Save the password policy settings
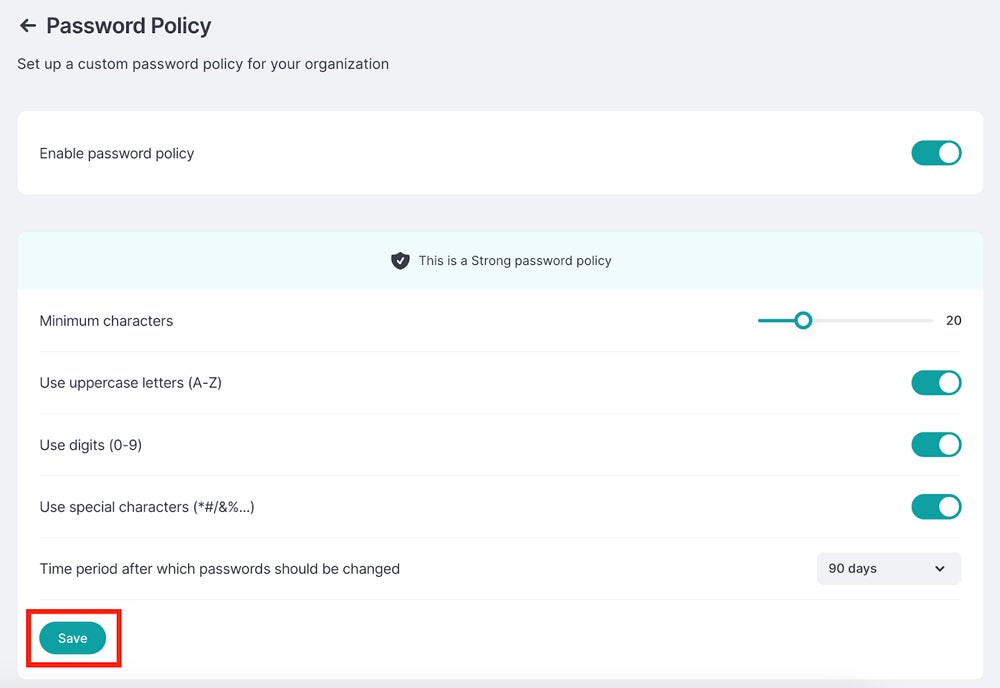Image resolution: width=1000 pixels, height=688 pixels. pos(72,638)
